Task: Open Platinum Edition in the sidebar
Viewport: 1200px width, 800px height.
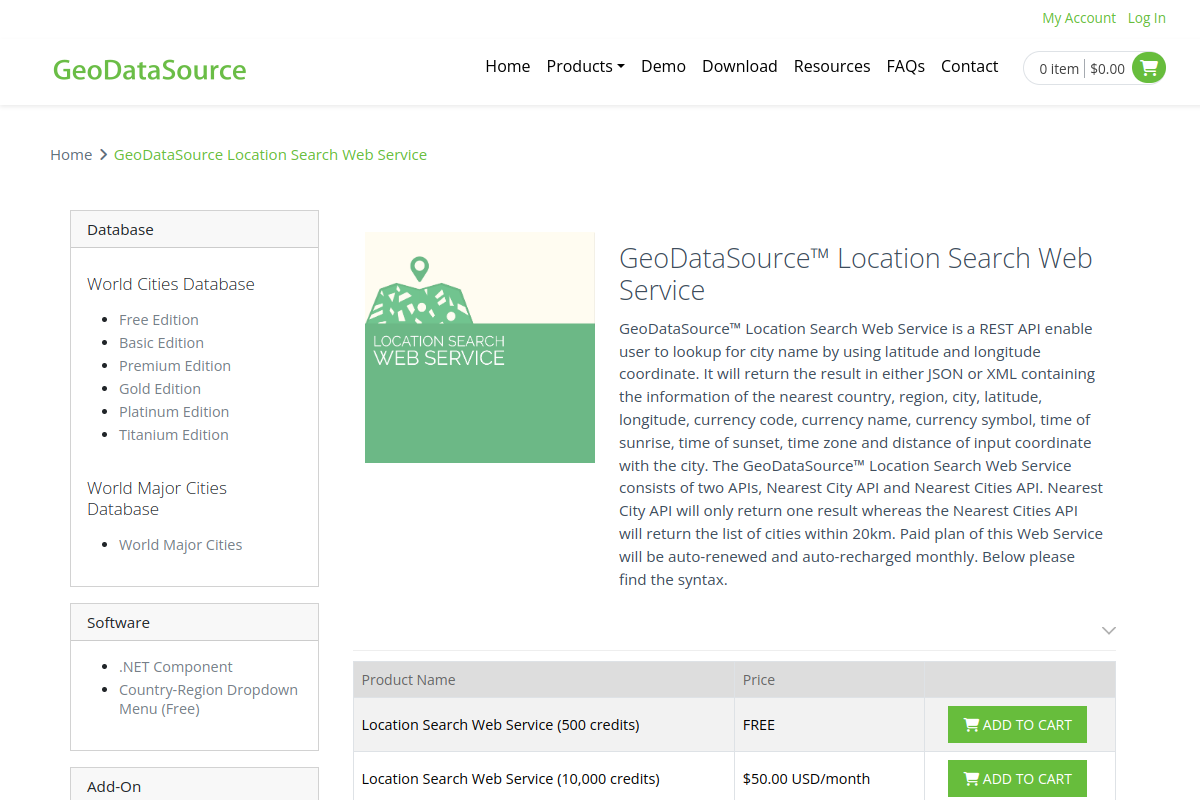Action: 174,412
